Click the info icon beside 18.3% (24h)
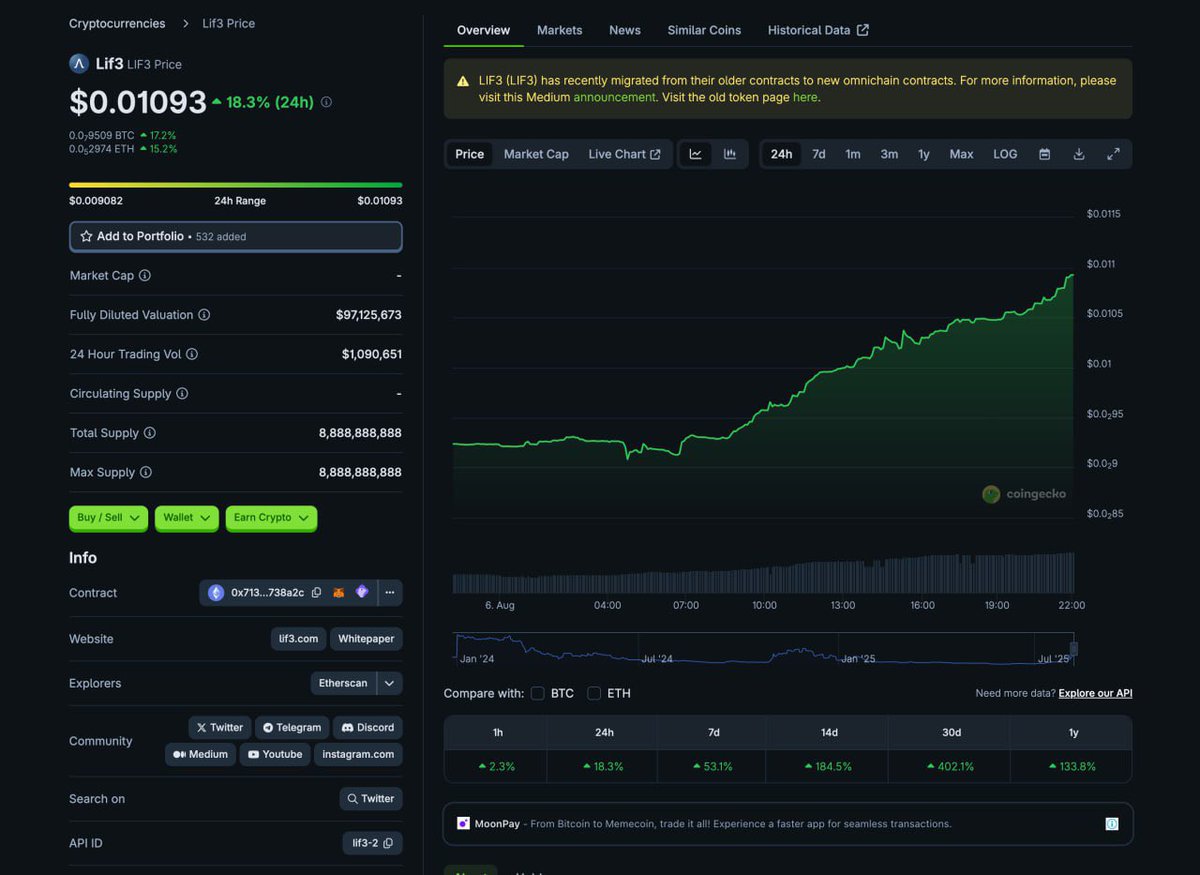This screenshot has height=875, width=1200. click(326, 102)
